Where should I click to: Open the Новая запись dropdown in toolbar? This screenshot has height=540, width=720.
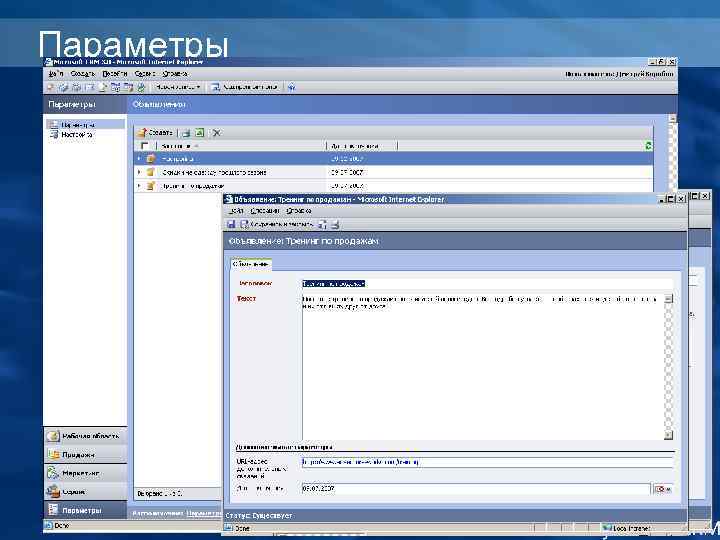point(177,87)
